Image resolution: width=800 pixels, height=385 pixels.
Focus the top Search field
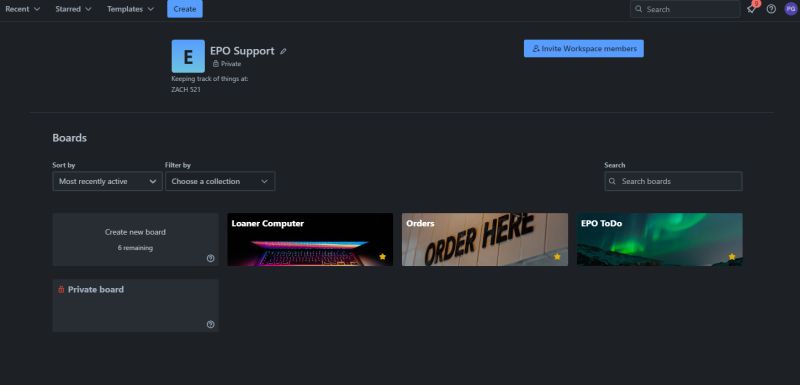[685, 9]
